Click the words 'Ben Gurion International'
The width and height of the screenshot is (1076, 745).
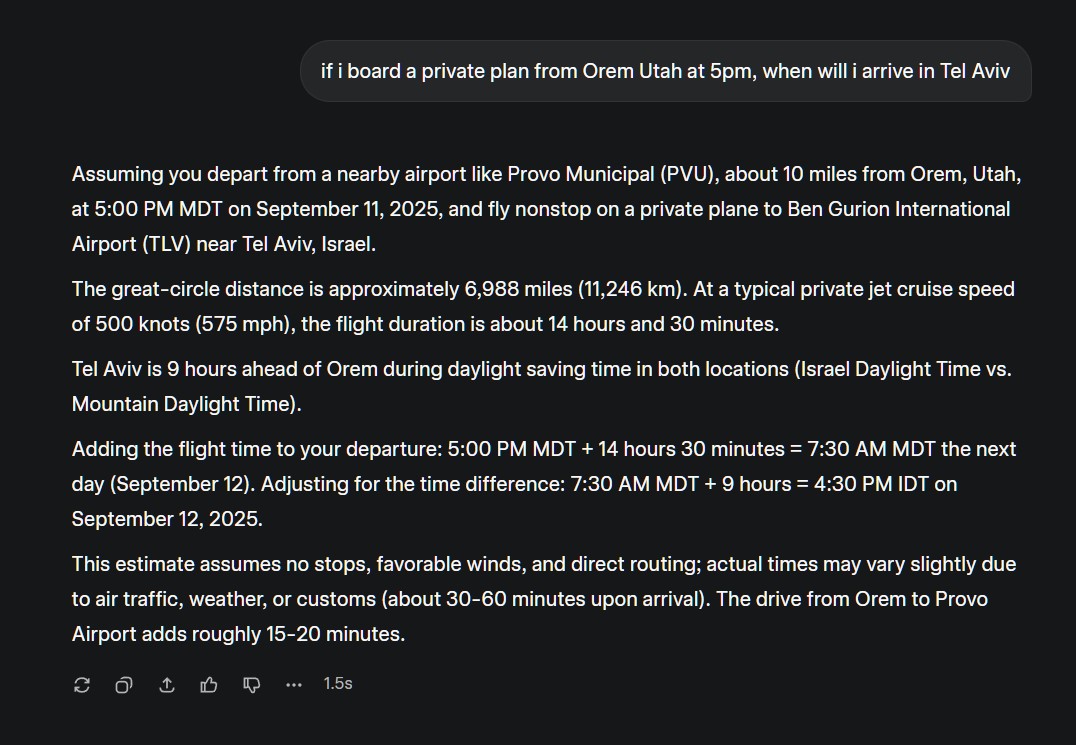pos(899,209)
